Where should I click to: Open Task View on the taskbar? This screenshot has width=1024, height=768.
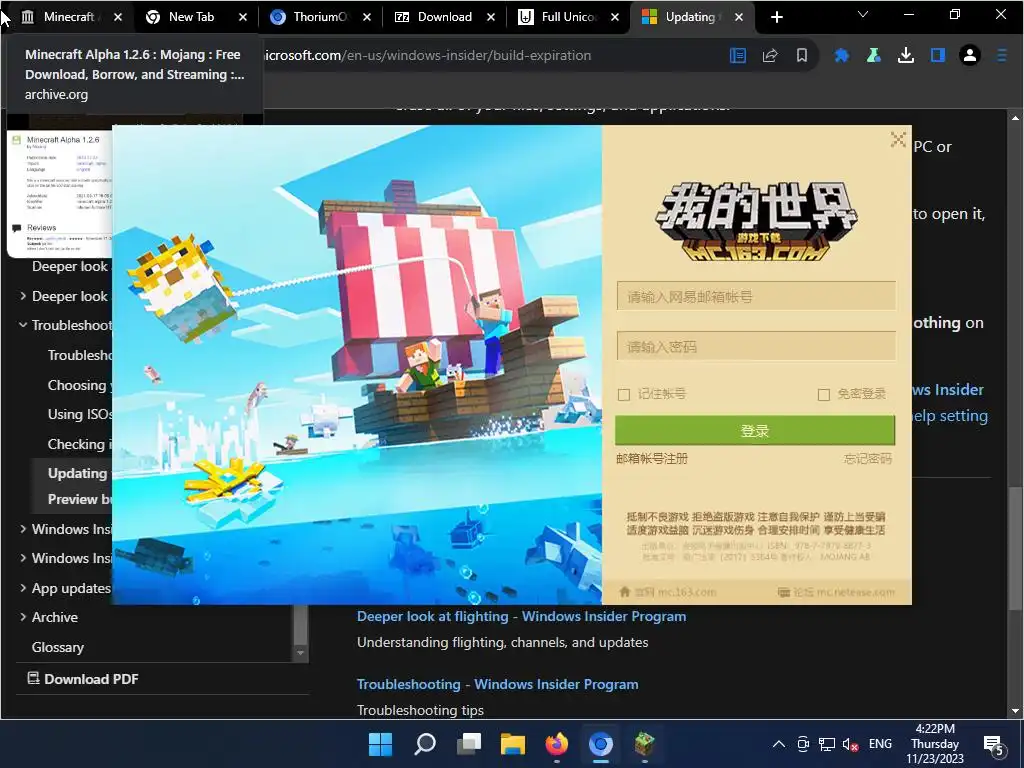[x=469, y=744]
